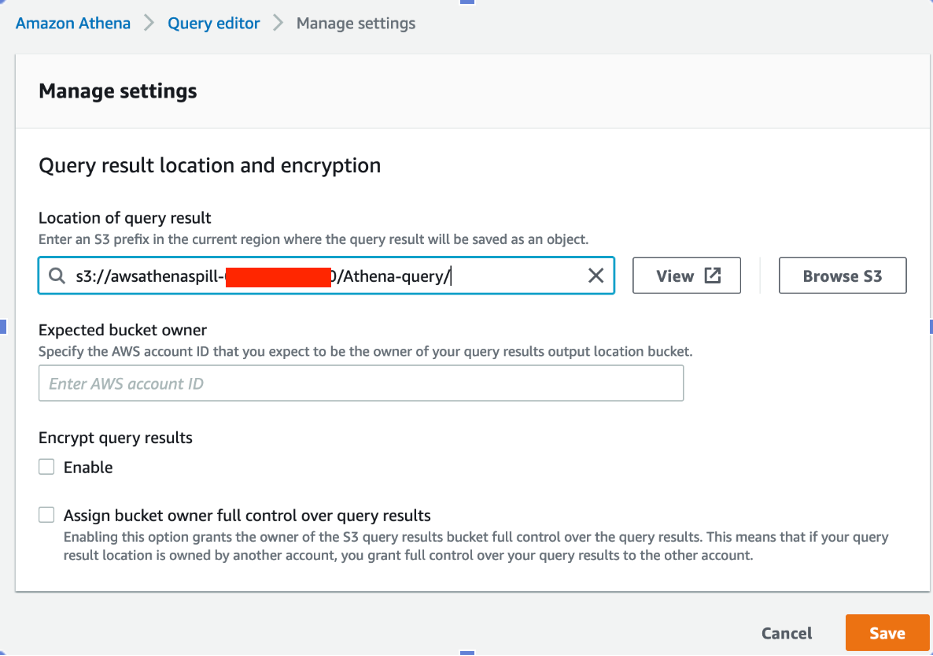Viewport: 933px width, 656px height.
Task: Click the Expected bucket owner label
Action: (123, 330)
